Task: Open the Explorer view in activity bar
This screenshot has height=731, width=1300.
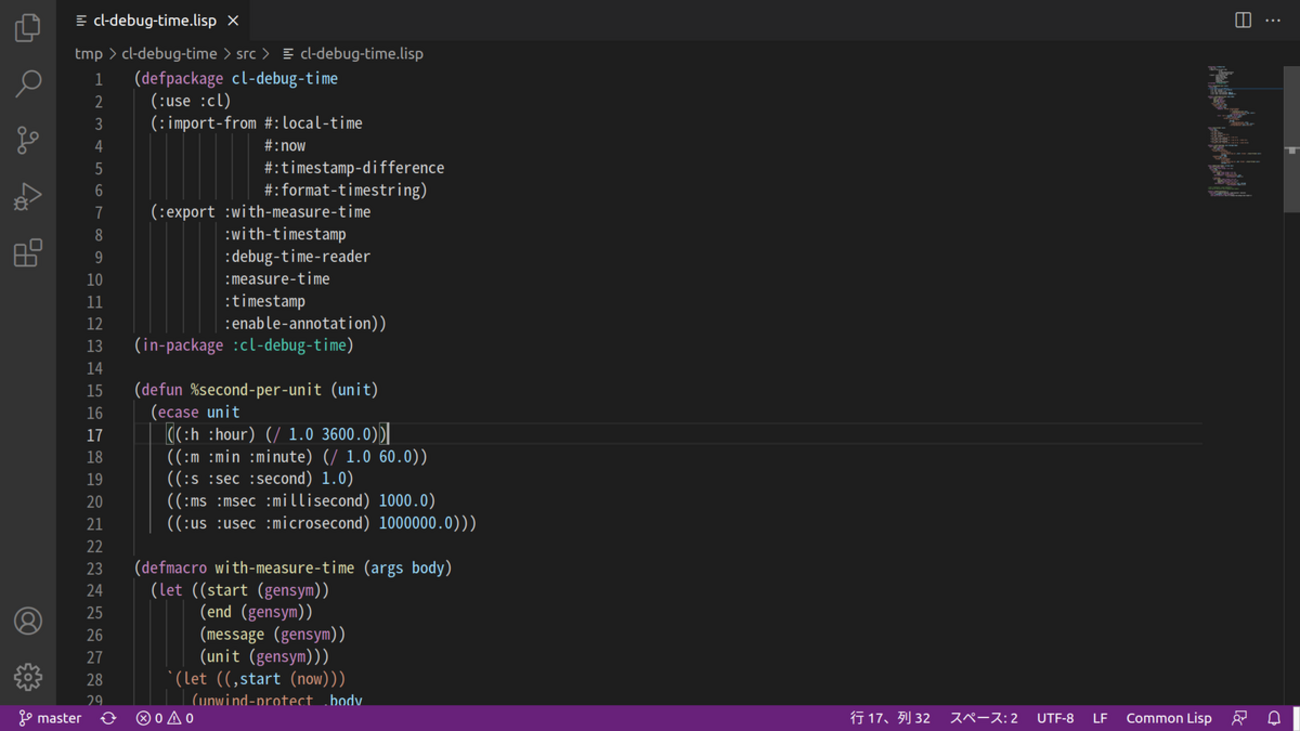Action: pos(28,28)
